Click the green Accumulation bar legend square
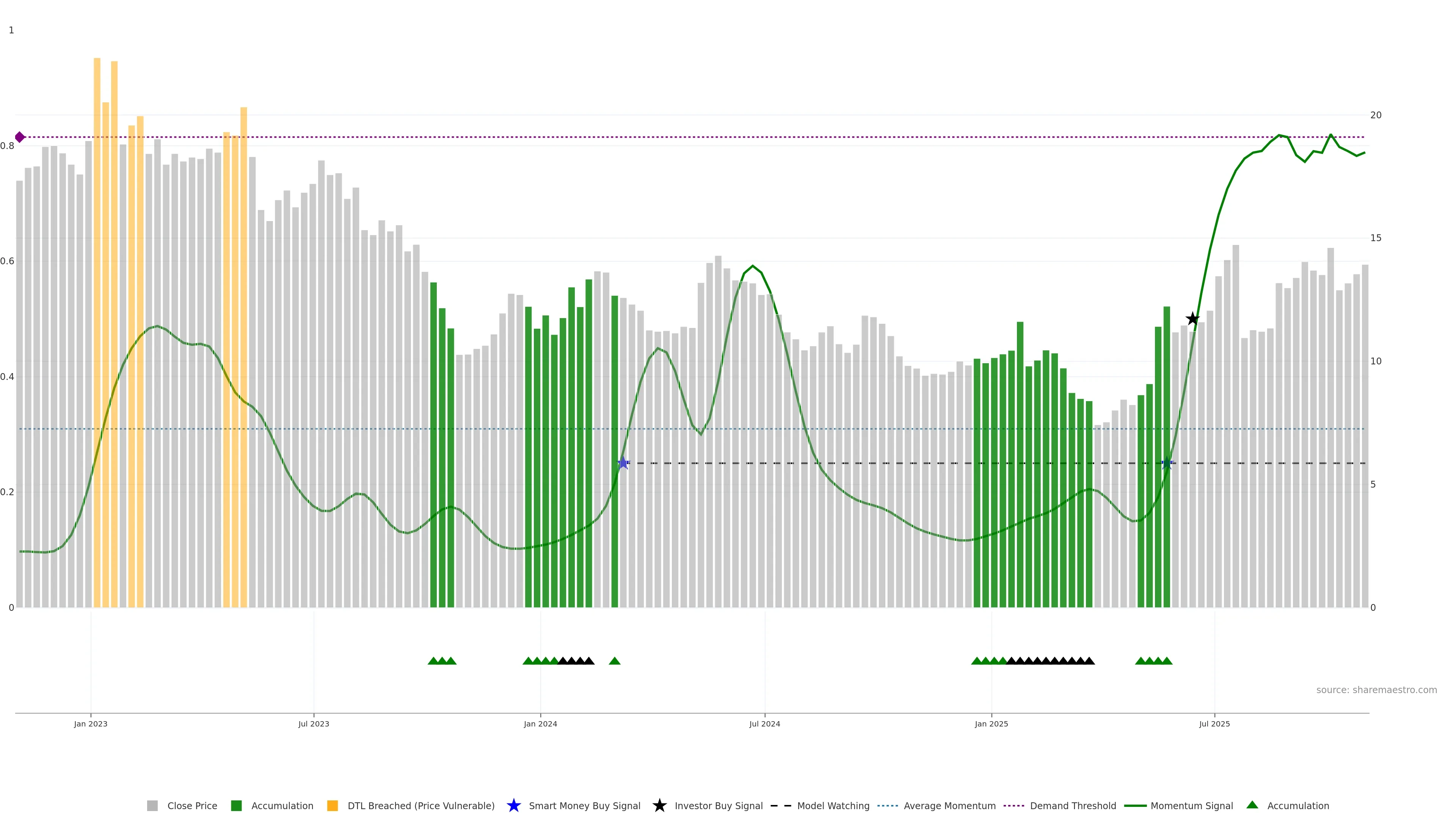This screenshot has height=819, width=1456. pos(236,806)
